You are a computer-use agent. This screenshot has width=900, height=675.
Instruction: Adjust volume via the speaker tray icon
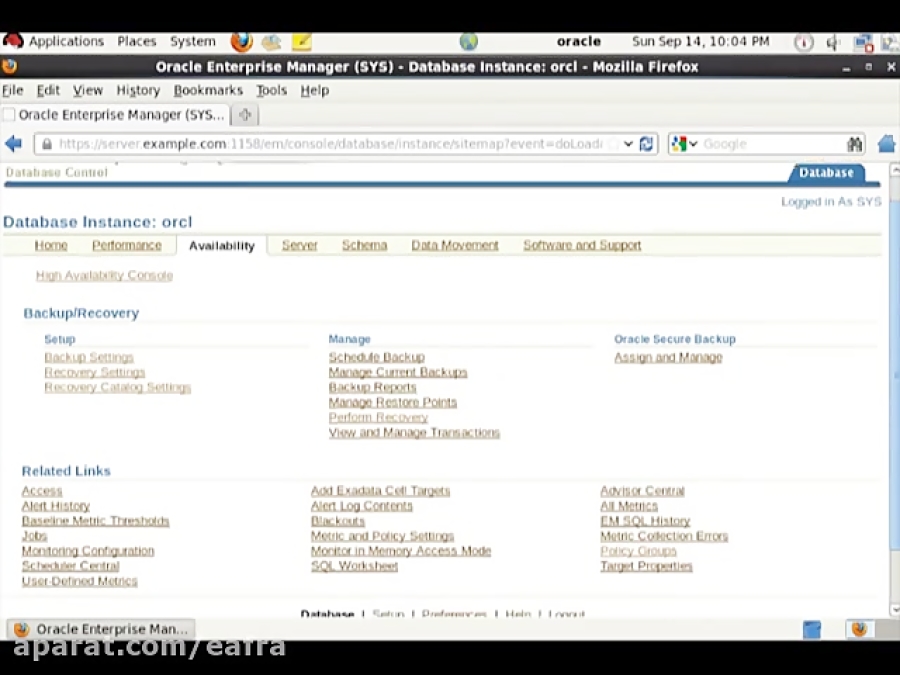[833, 41]
